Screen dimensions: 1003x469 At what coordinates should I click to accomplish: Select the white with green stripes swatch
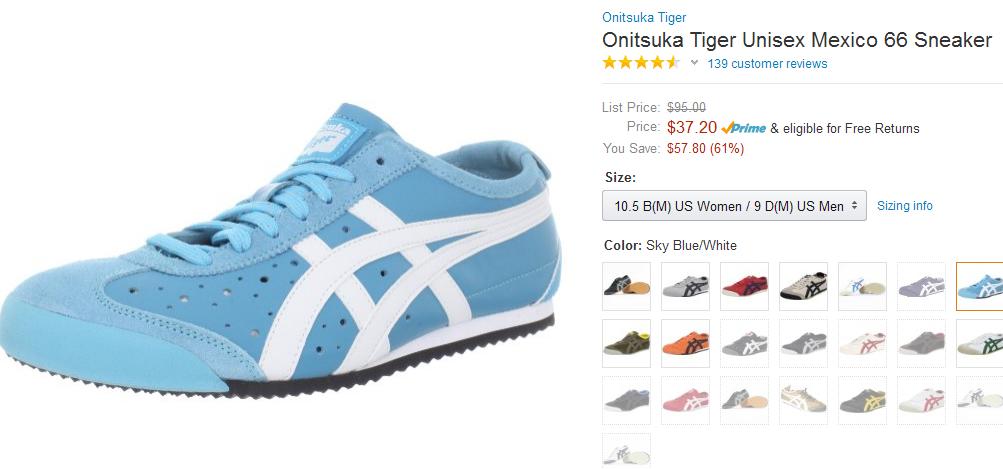[979, 344]
